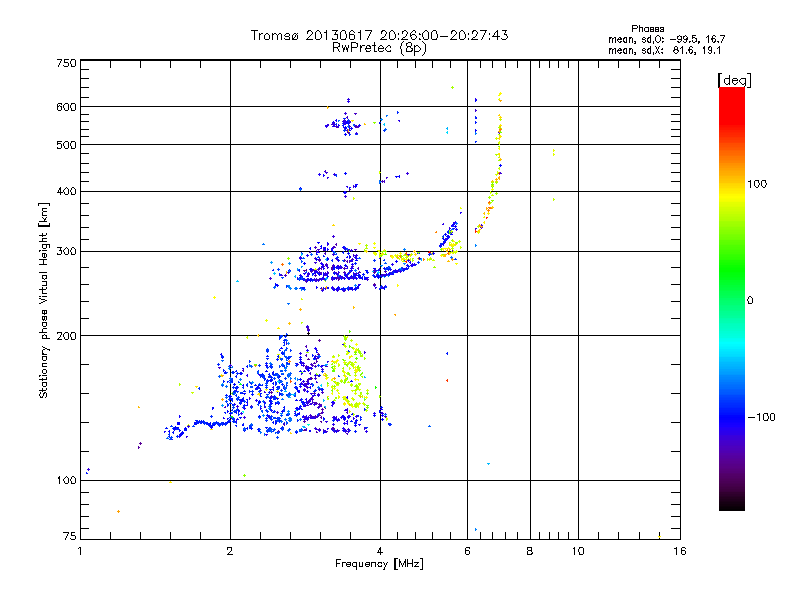The width and height of the screenshot is (800, 600).
Task: Click the x-axis tick label '8'
Action: [530, 551]
